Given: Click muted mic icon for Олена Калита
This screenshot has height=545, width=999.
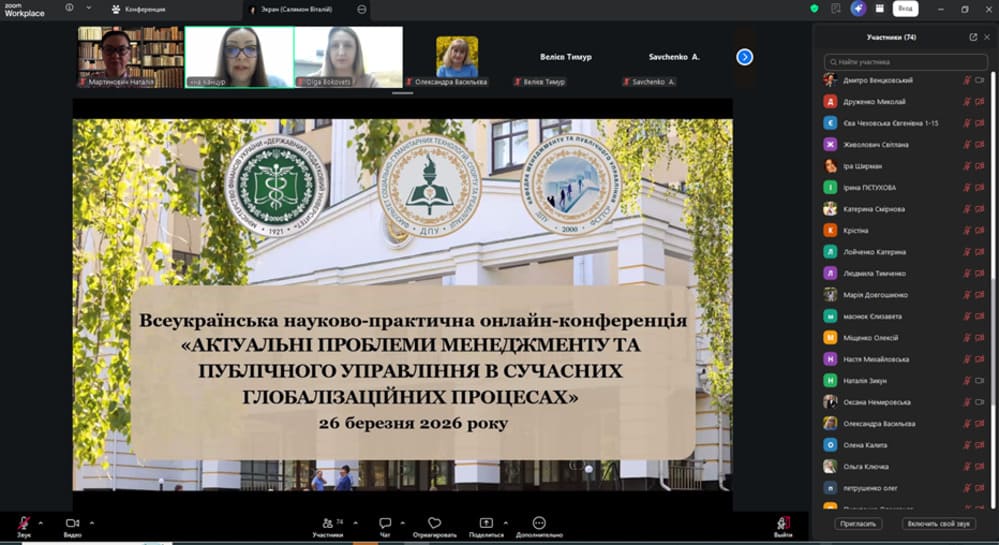Looking at the screenshot, I should (967, 445).
